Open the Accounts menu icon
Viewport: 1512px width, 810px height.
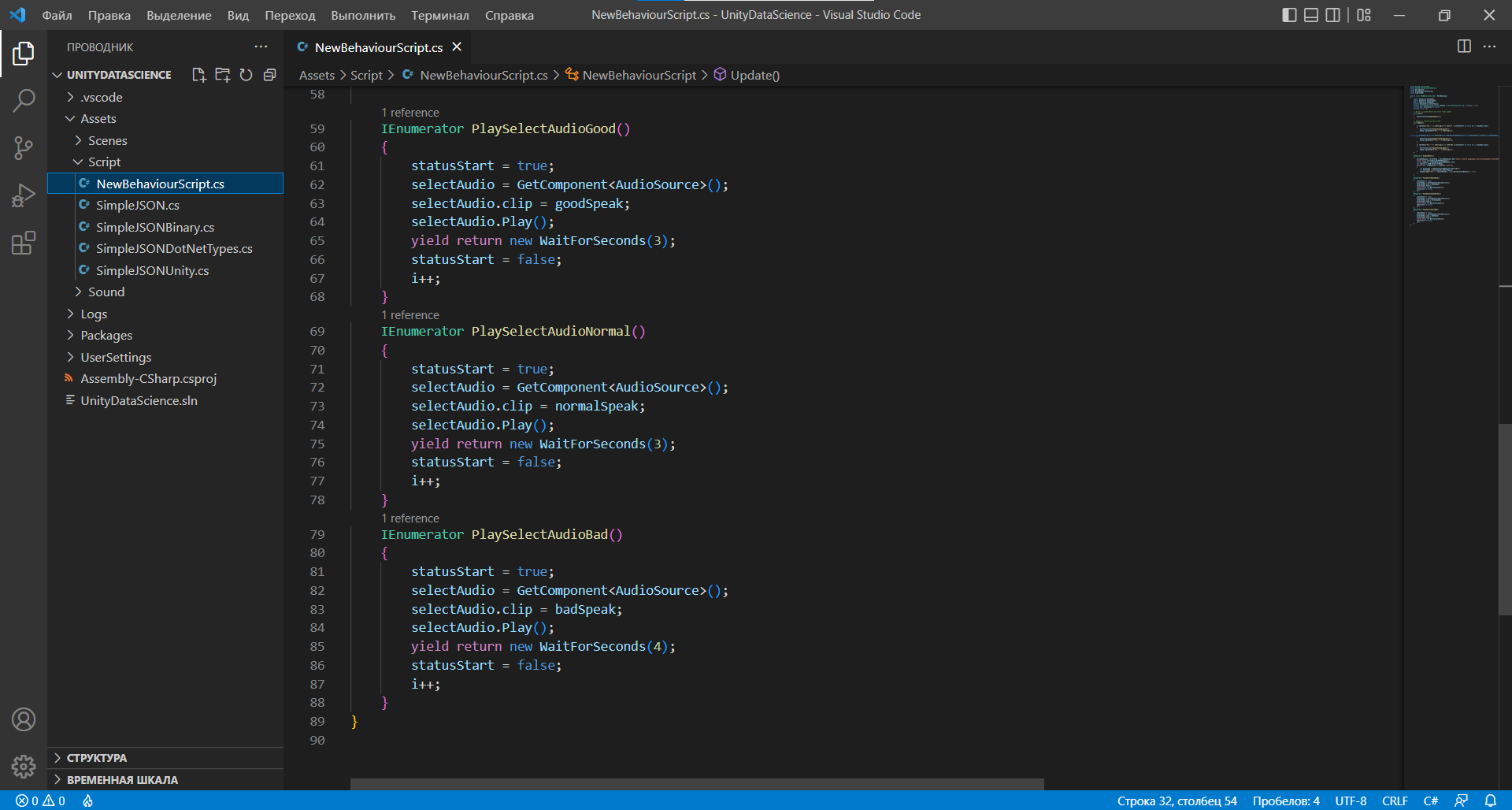(24, 719)
